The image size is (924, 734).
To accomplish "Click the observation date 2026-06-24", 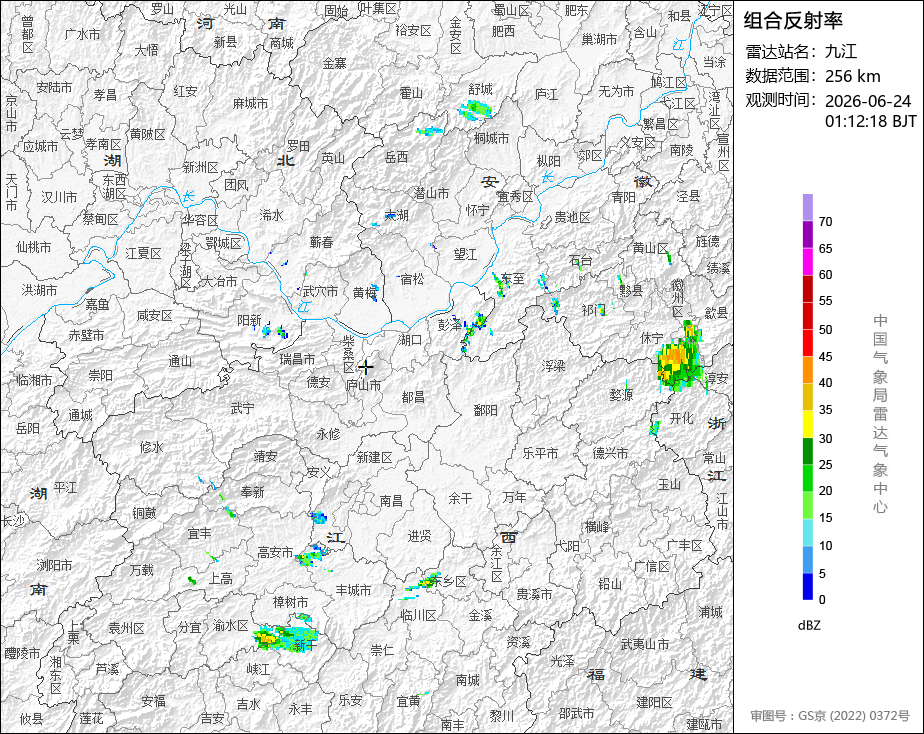I will point(868,101).
